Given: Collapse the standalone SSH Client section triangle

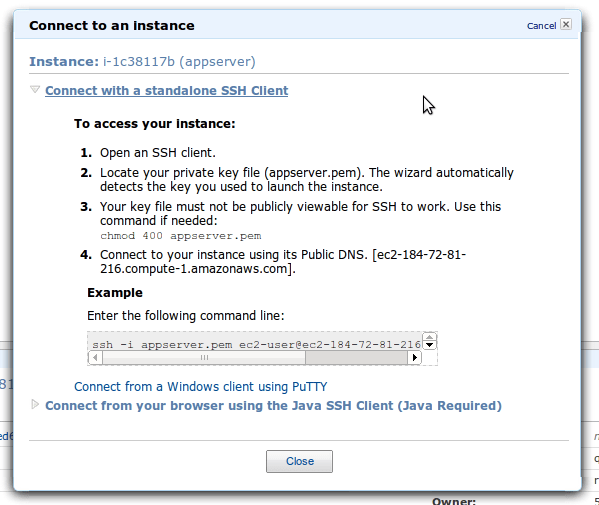Looking at the screenshot, I should 35,89.
